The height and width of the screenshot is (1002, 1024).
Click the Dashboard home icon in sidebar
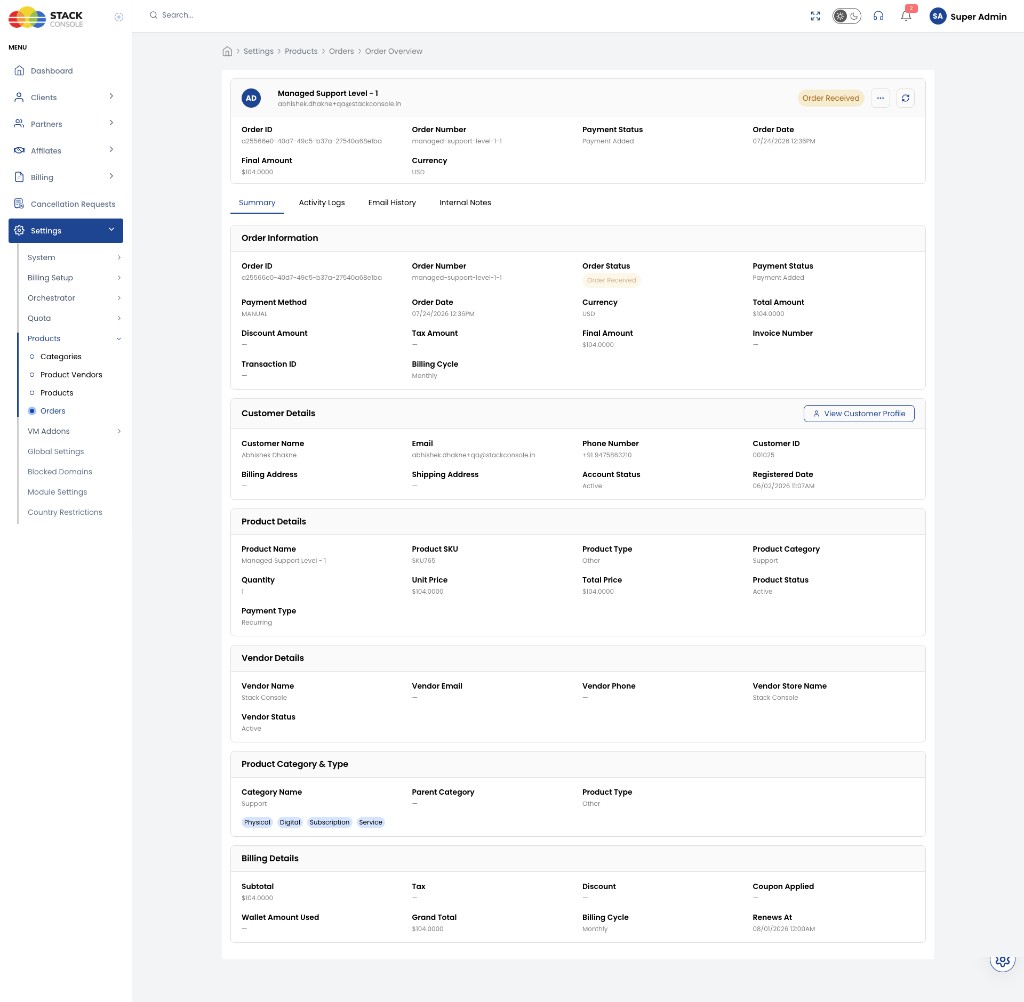click(x=19, y=71)
